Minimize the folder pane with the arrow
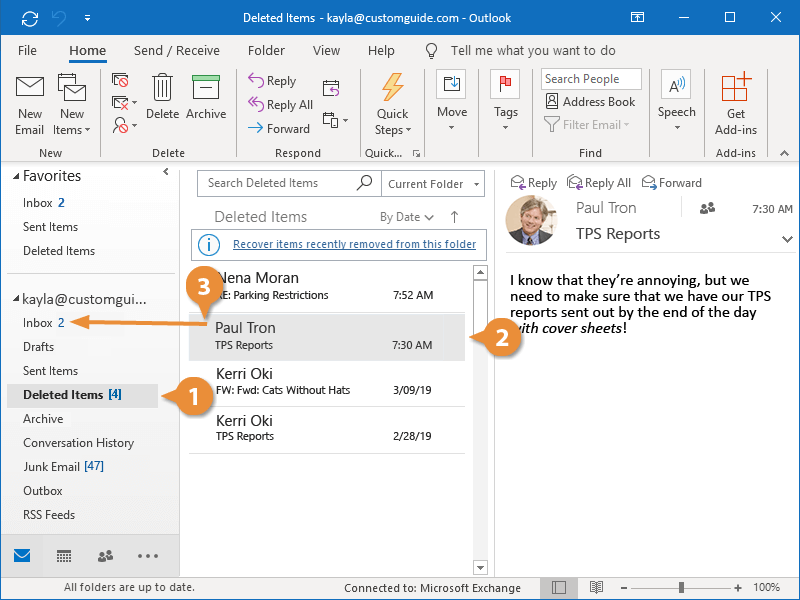 click(166, 172)
